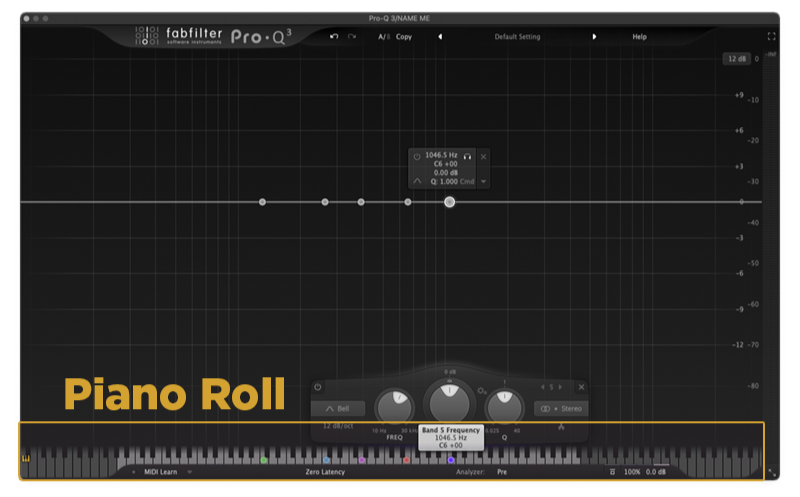Select the third EQ band dot
The height and width of the screenshot is (497, 800).
tap(361, 202)
